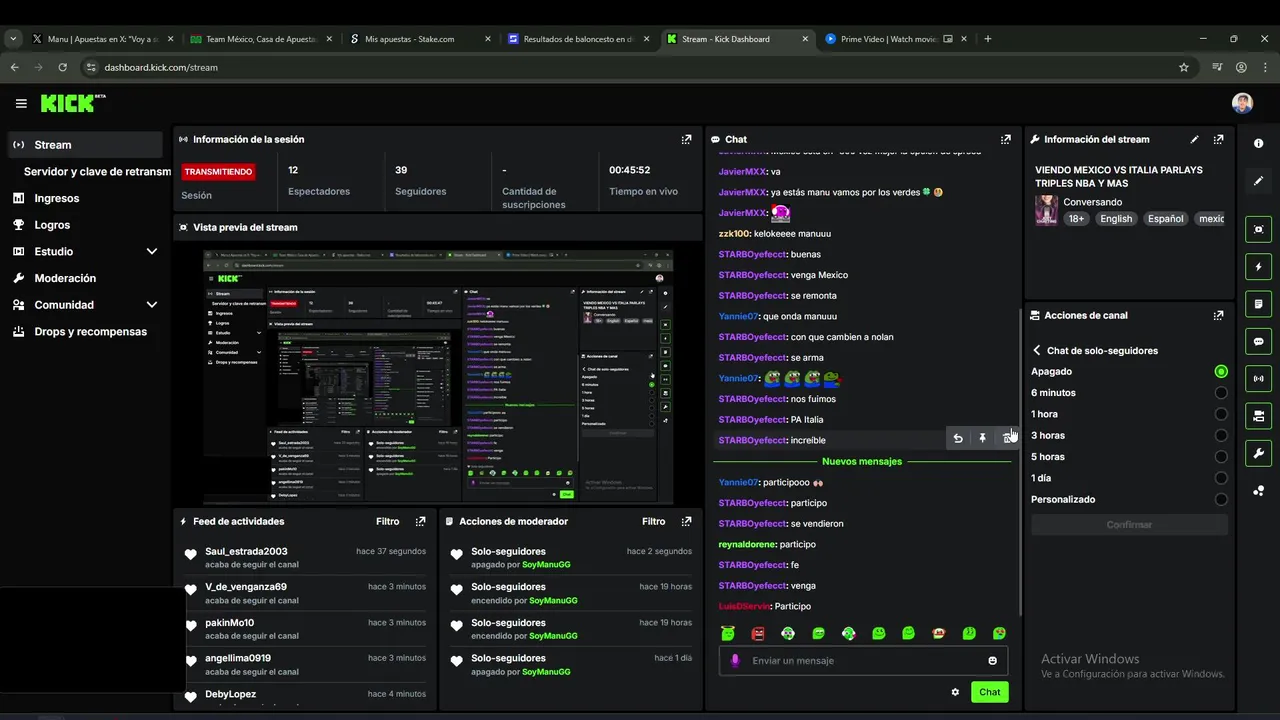The image size is (1280, 720).
Task: Click the Nuevos mensajes divider label
Action: (862, 462)
